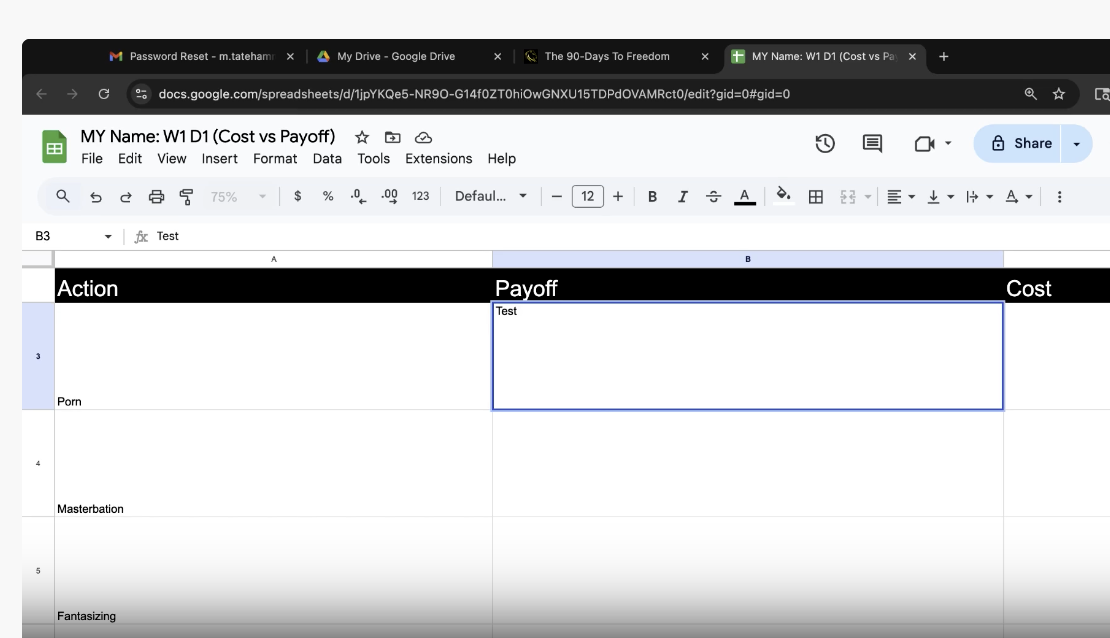Decrease the font size with minus button
This screenshot has width=1110, height=638.
[556, 196]
